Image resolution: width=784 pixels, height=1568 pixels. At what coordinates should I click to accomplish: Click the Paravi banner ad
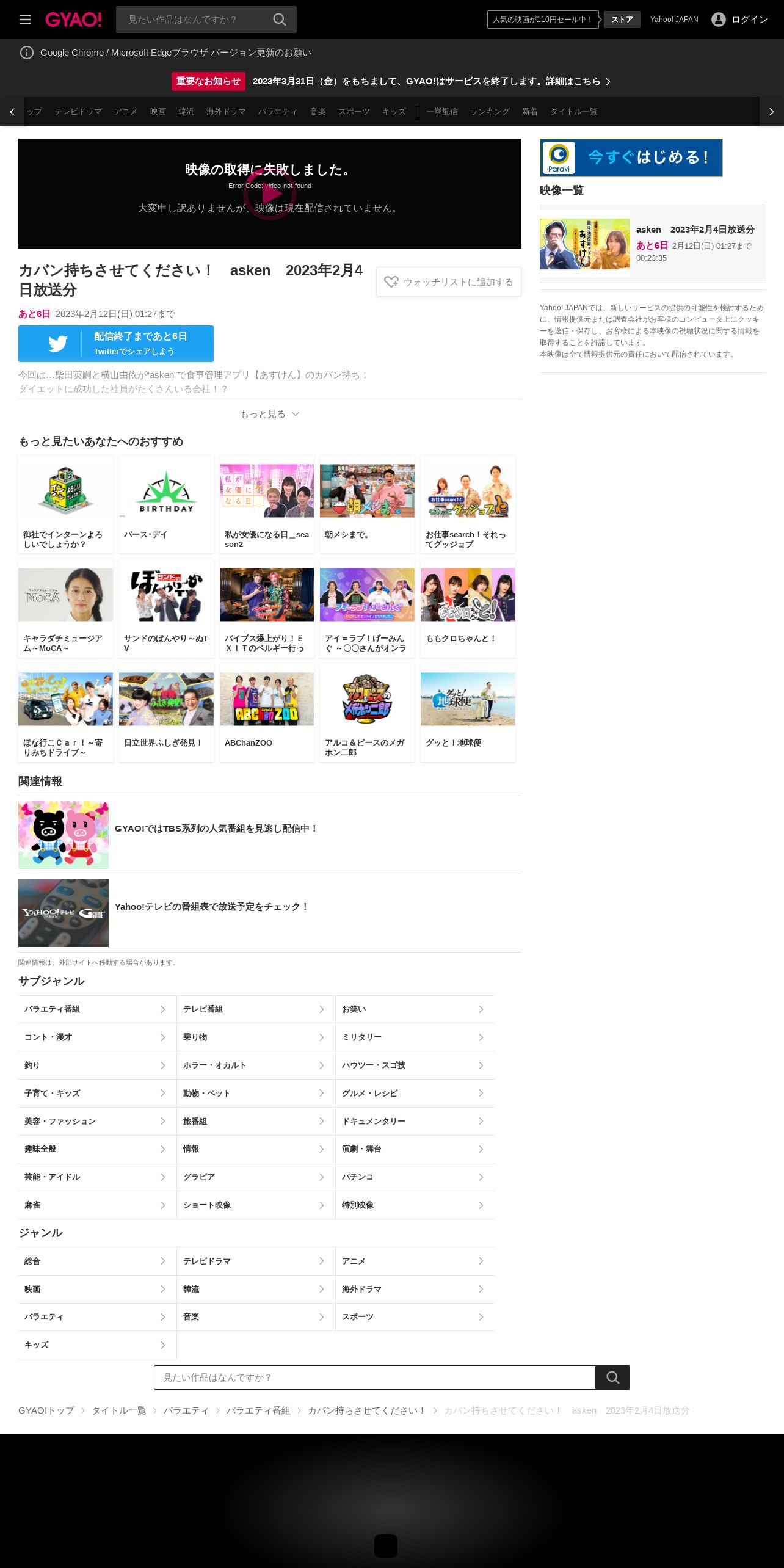point(631,158)
